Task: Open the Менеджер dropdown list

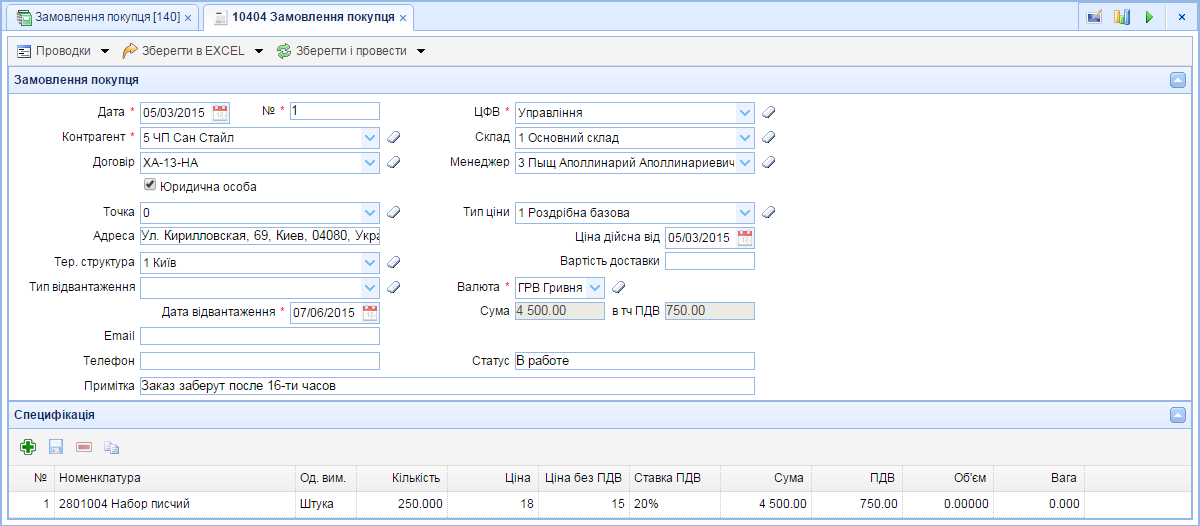Action: point(745,162)
